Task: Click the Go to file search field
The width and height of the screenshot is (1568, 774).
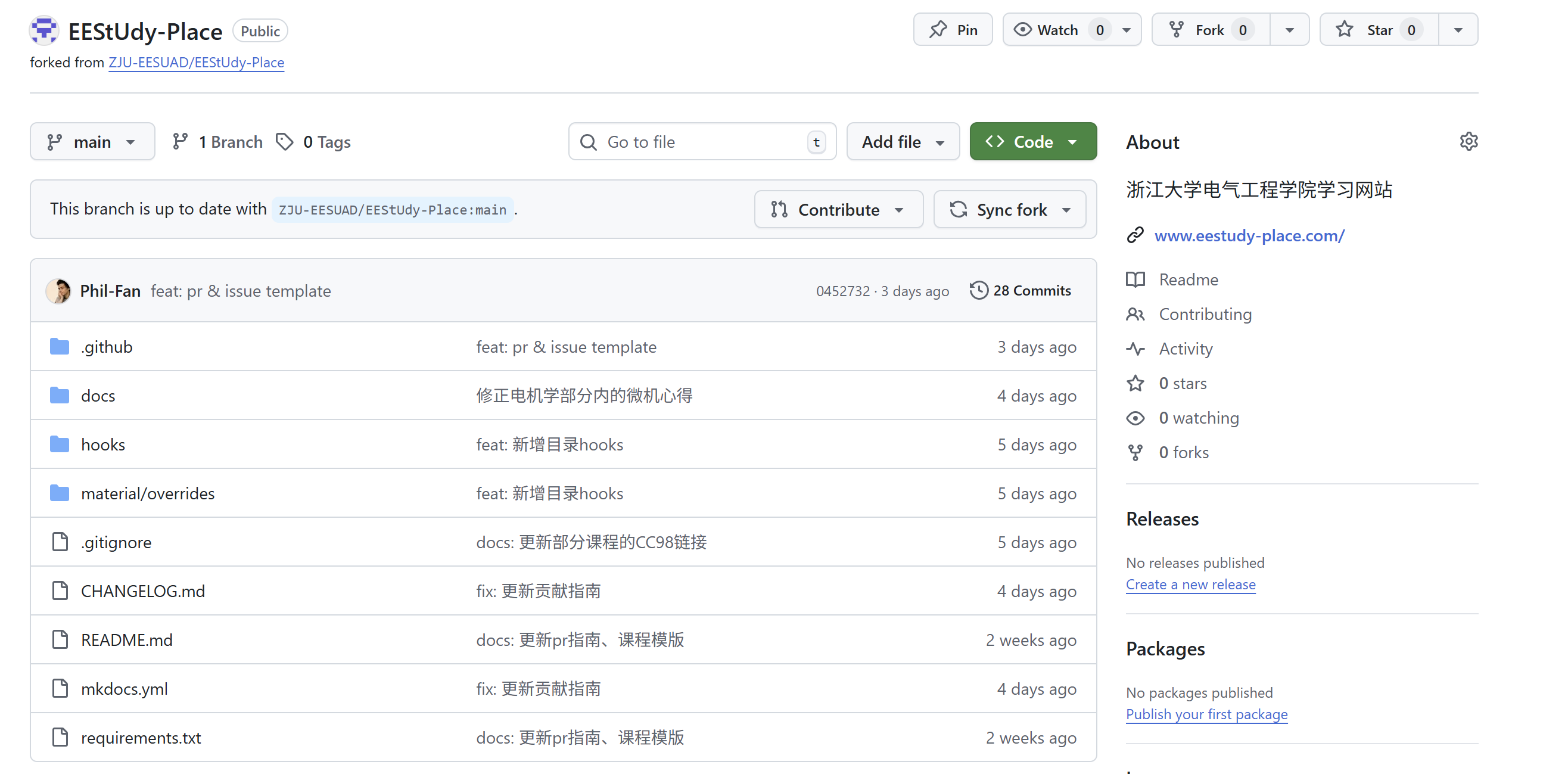Action: click(x=700, y=142)
